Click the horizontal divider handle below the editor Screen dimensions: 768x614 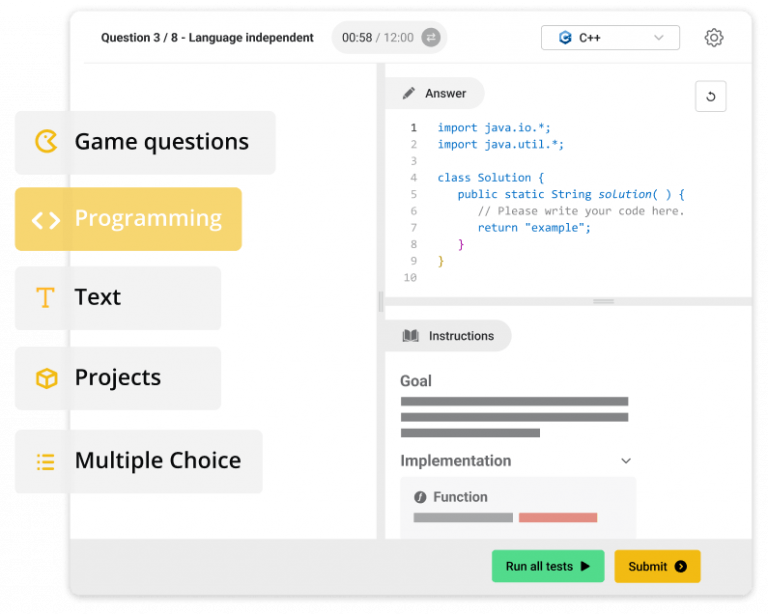click(603, 301)
